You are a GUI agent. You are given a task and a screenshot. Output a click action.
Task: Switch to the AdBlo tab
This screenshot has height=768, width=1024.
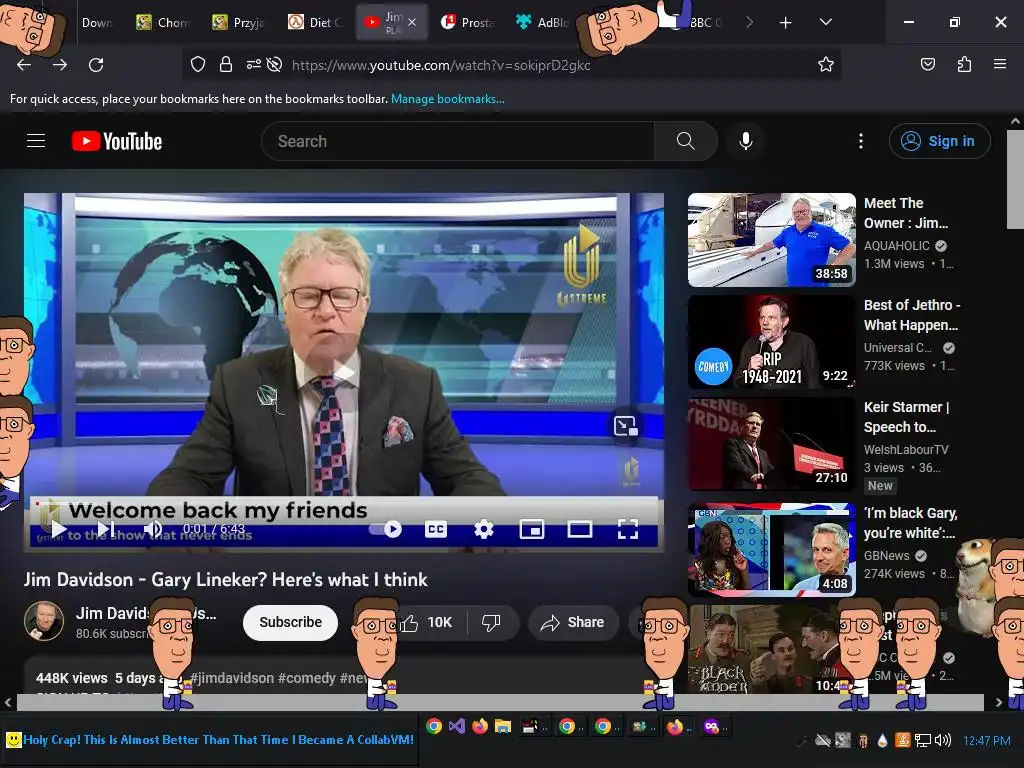point(543,22)
